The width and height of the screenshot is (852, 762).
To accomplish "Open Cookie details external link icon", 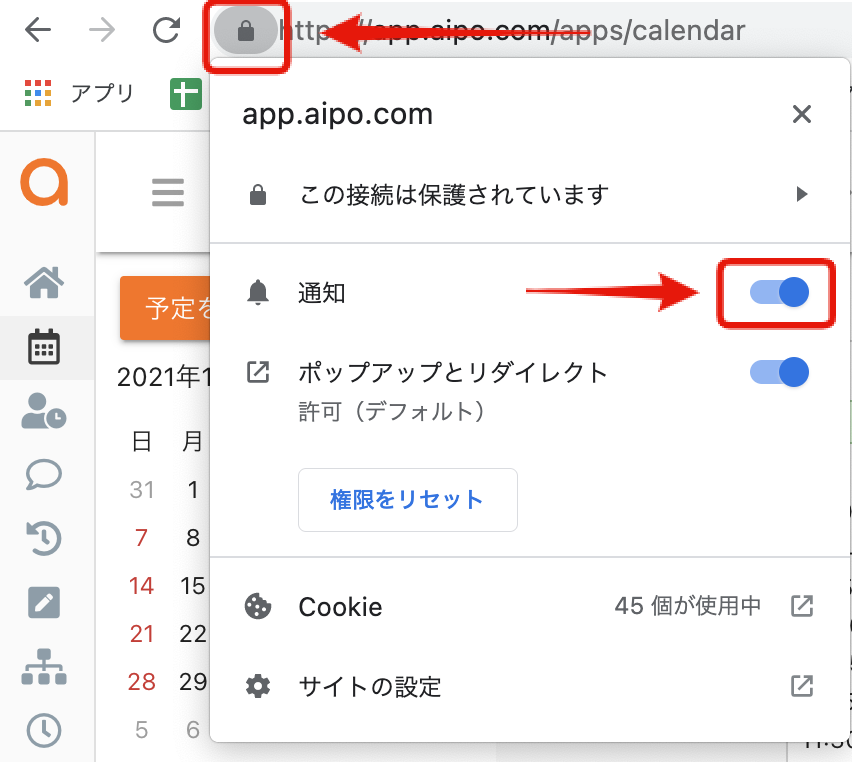I will [x=802, y=606].
